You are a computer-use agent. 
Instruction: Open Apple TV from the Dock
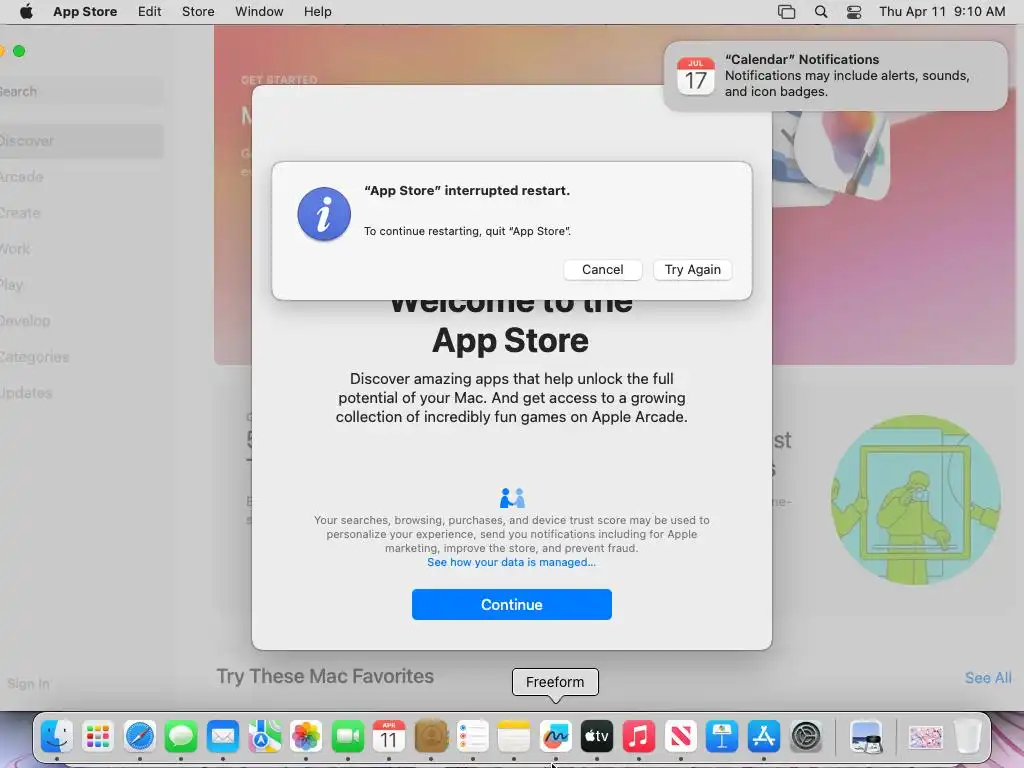[x=597, y=737]
